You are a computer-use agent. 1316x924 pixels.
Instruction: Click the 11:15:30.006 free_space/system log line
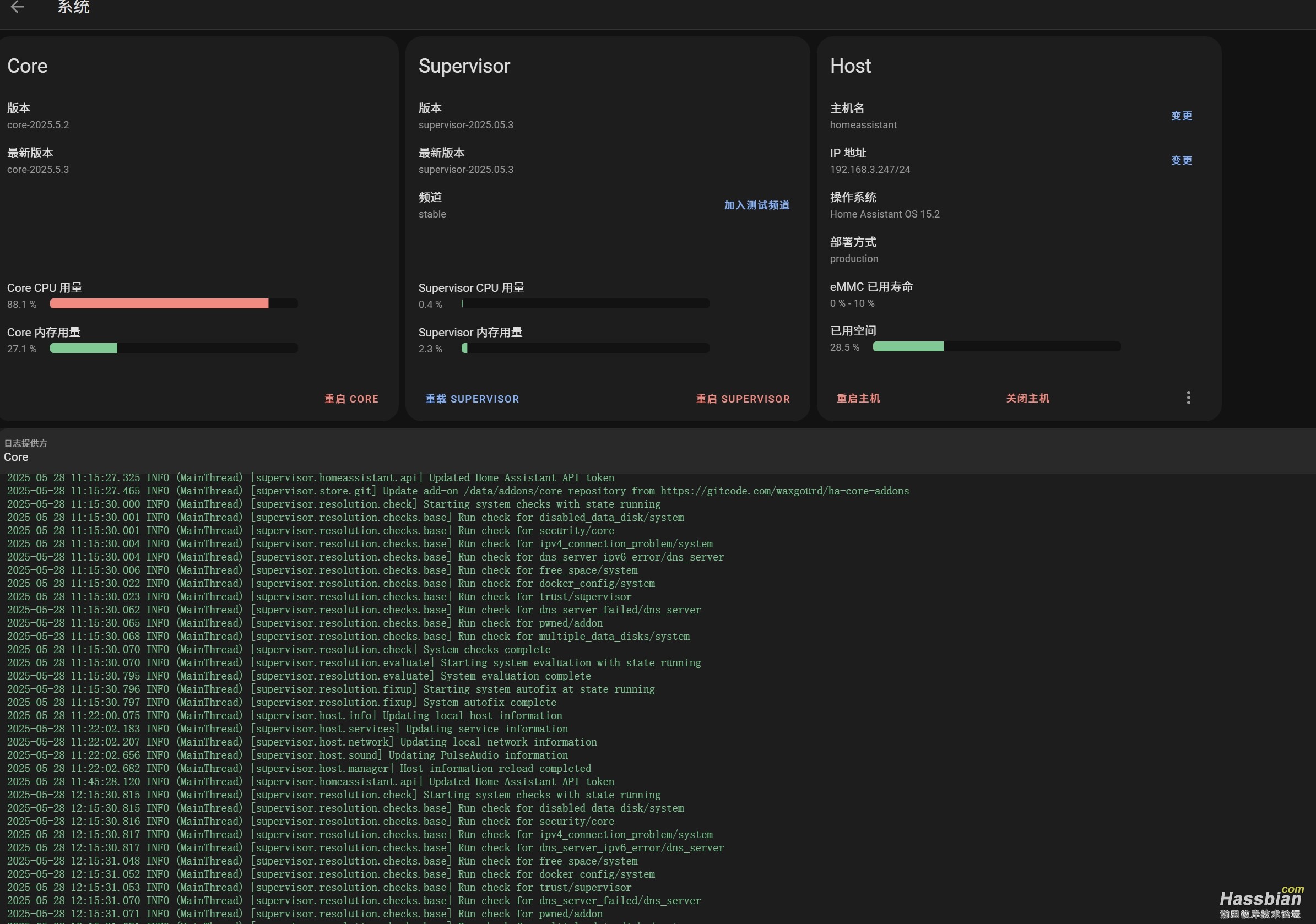(x=322, y=570)
